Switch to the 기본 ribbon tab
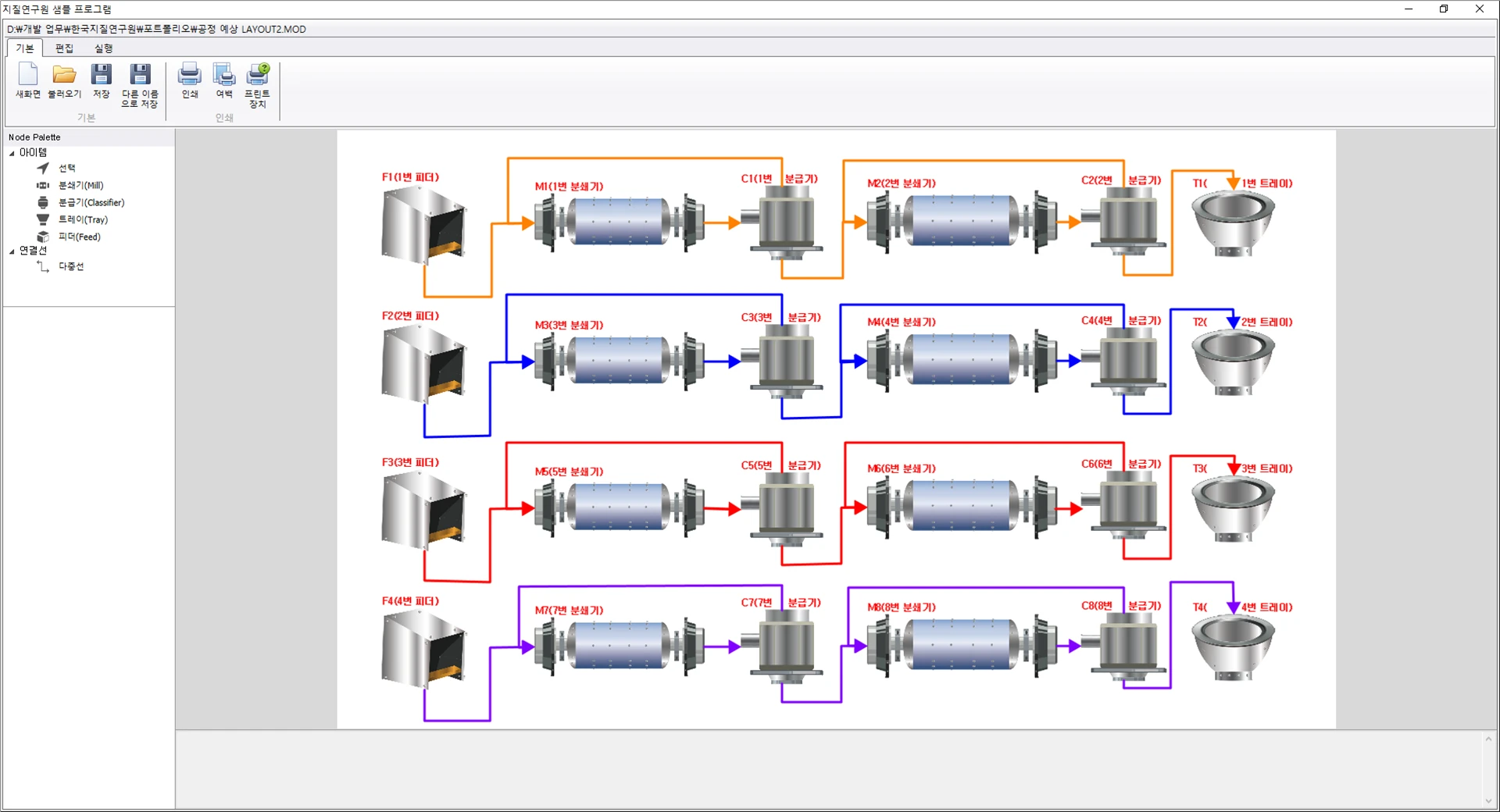1500x812 pixels. [25, 48]
